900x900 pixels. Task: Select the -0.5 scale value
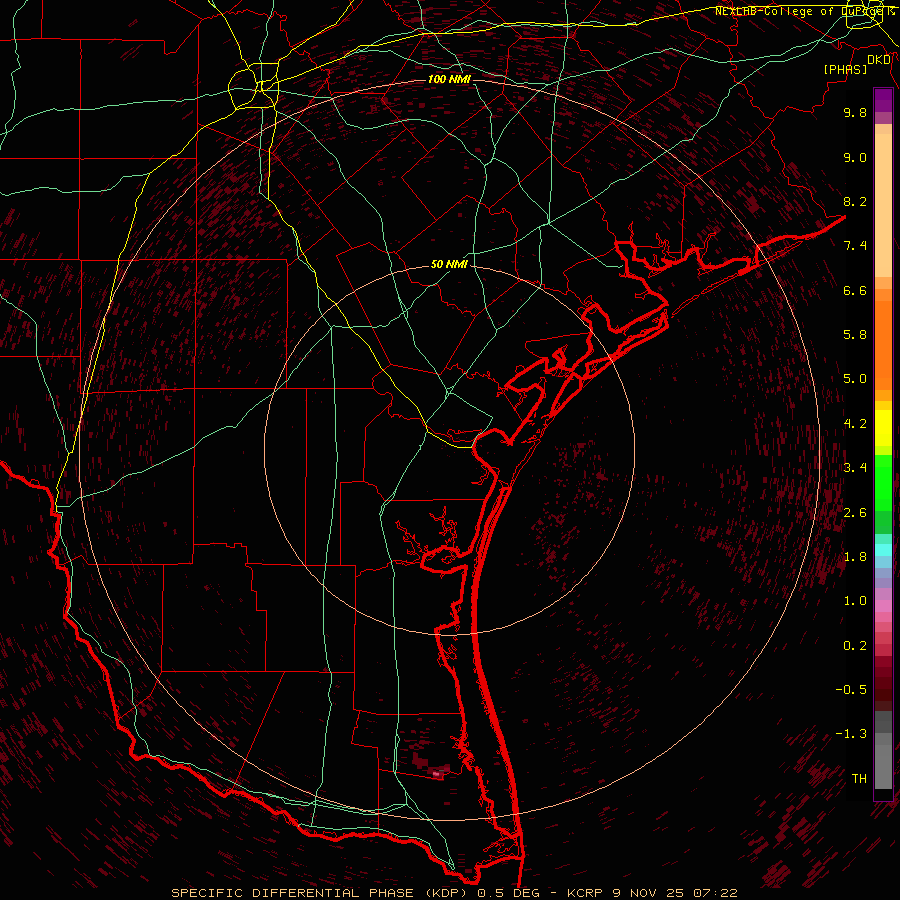click(x=851, y=690)
